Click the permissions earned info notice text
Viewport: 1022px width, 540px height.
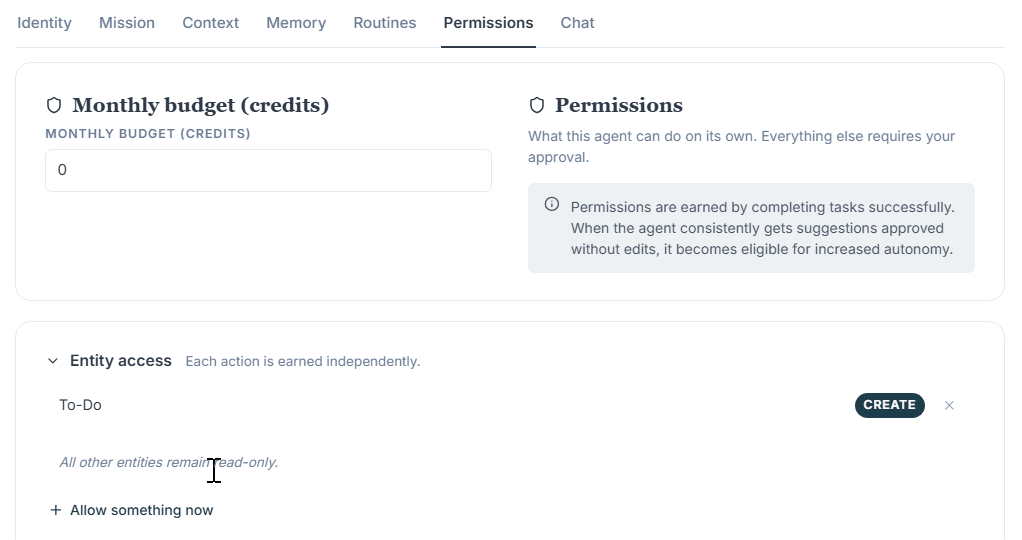pyautogui.click(x=763, y=228)
